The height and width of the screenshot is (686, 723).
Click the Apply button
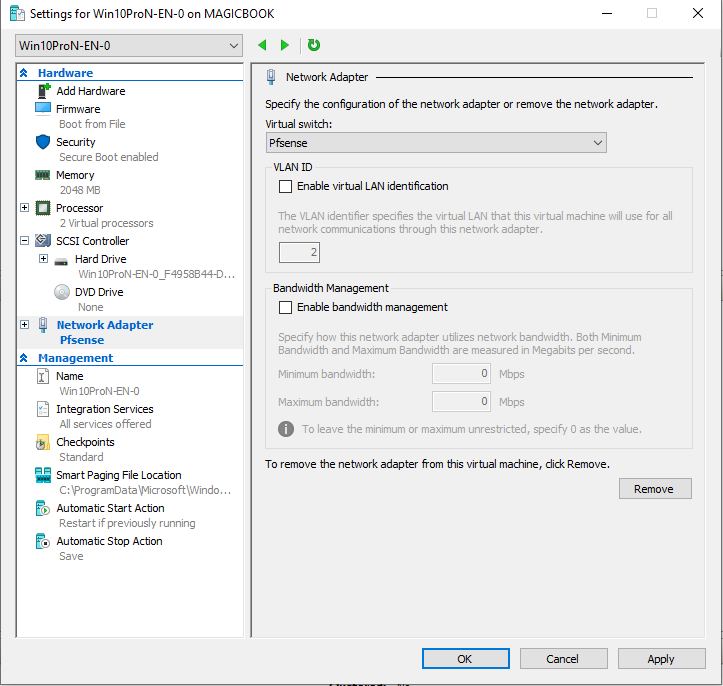[661, 659]
